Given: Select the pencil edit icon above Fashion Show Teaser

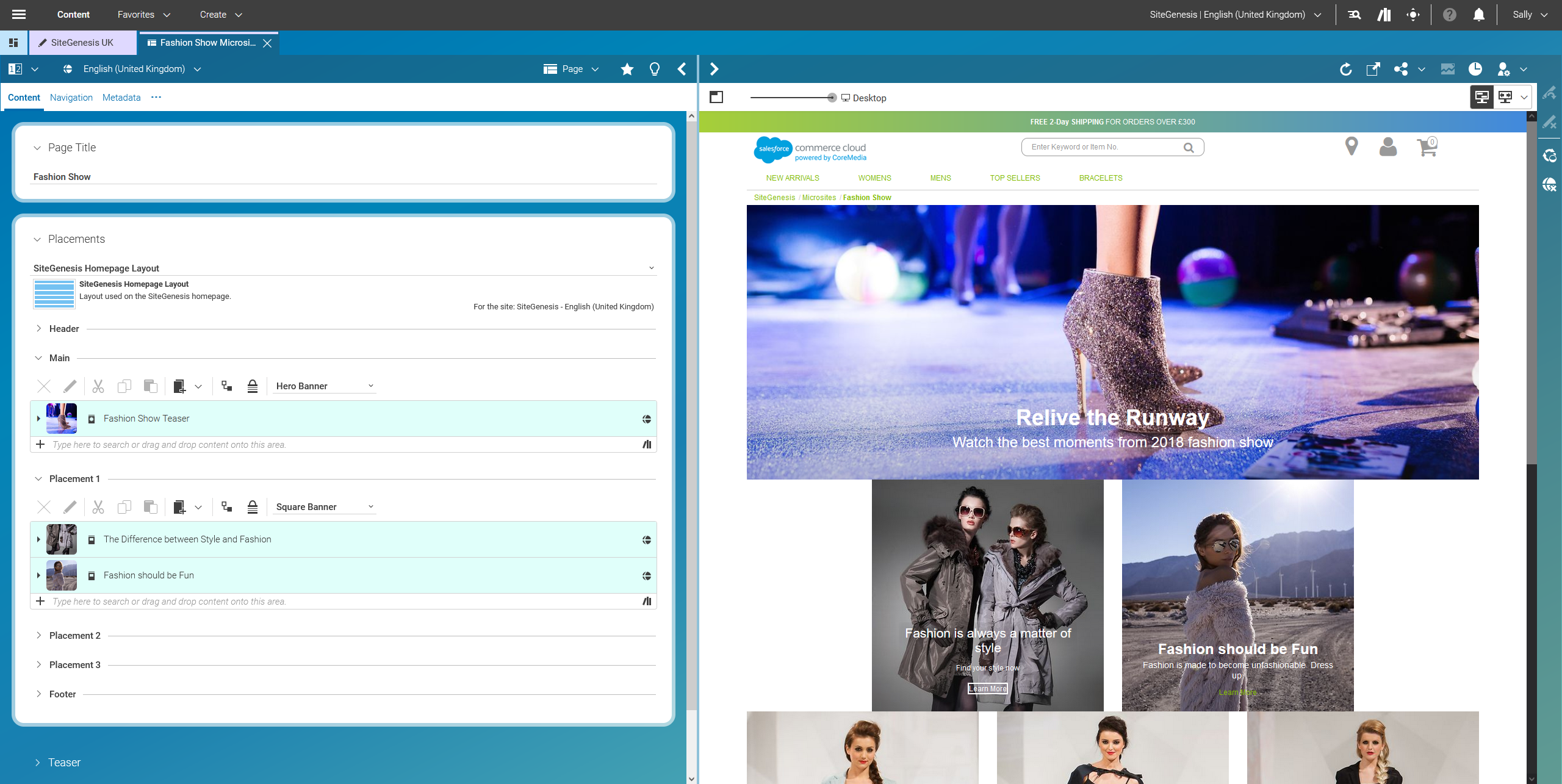Looking at the screenshot, I should 70,386.
